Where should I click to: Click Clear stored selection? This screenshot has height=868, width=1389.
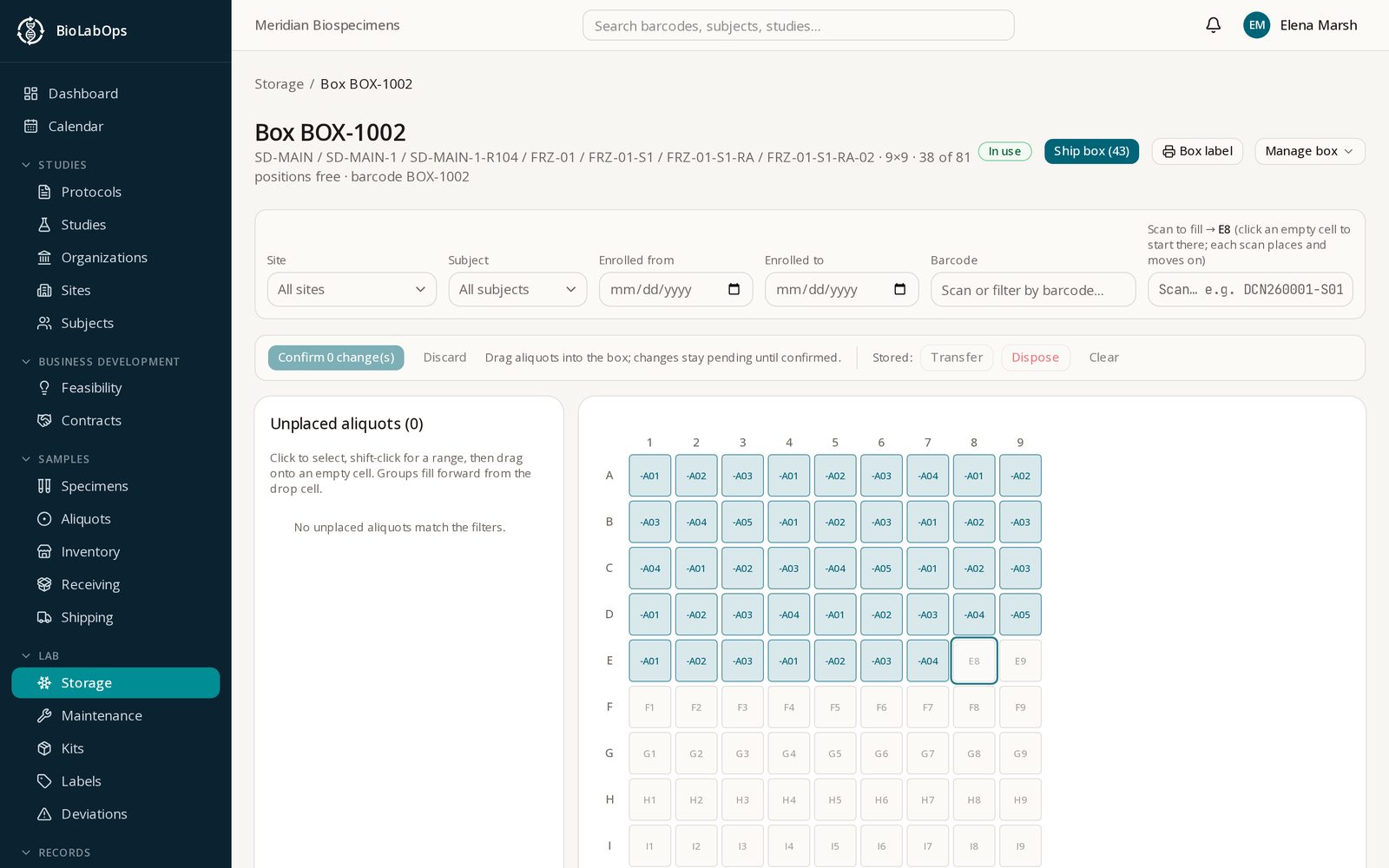(1103, 358)
